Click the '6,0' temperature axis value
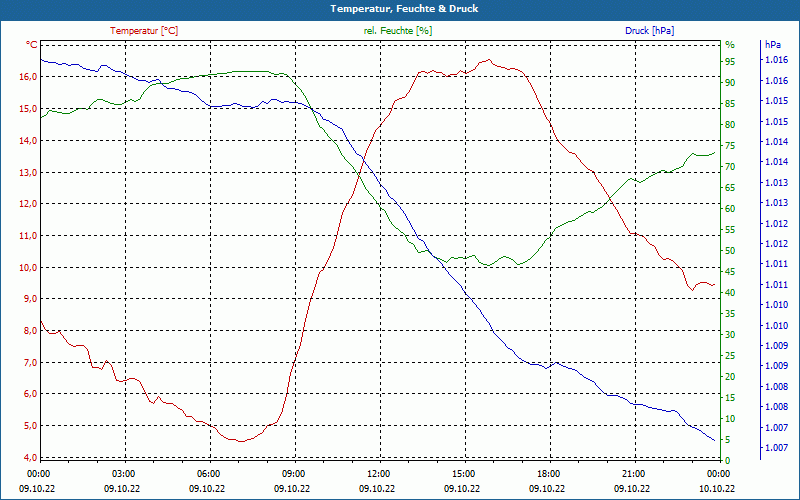Viewport: 800px width, 500px height. click(x=31, y=394)
